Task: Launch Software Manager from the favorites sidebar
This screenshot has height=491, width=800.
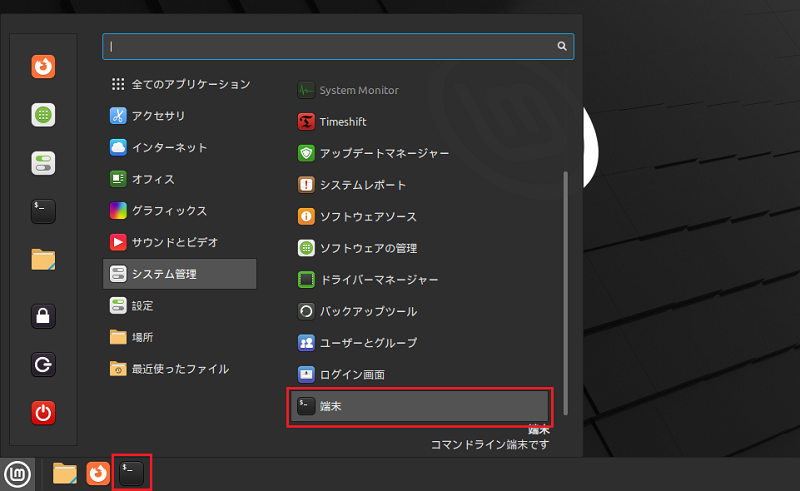Action: pyautogui.click(x=43, y=115)
